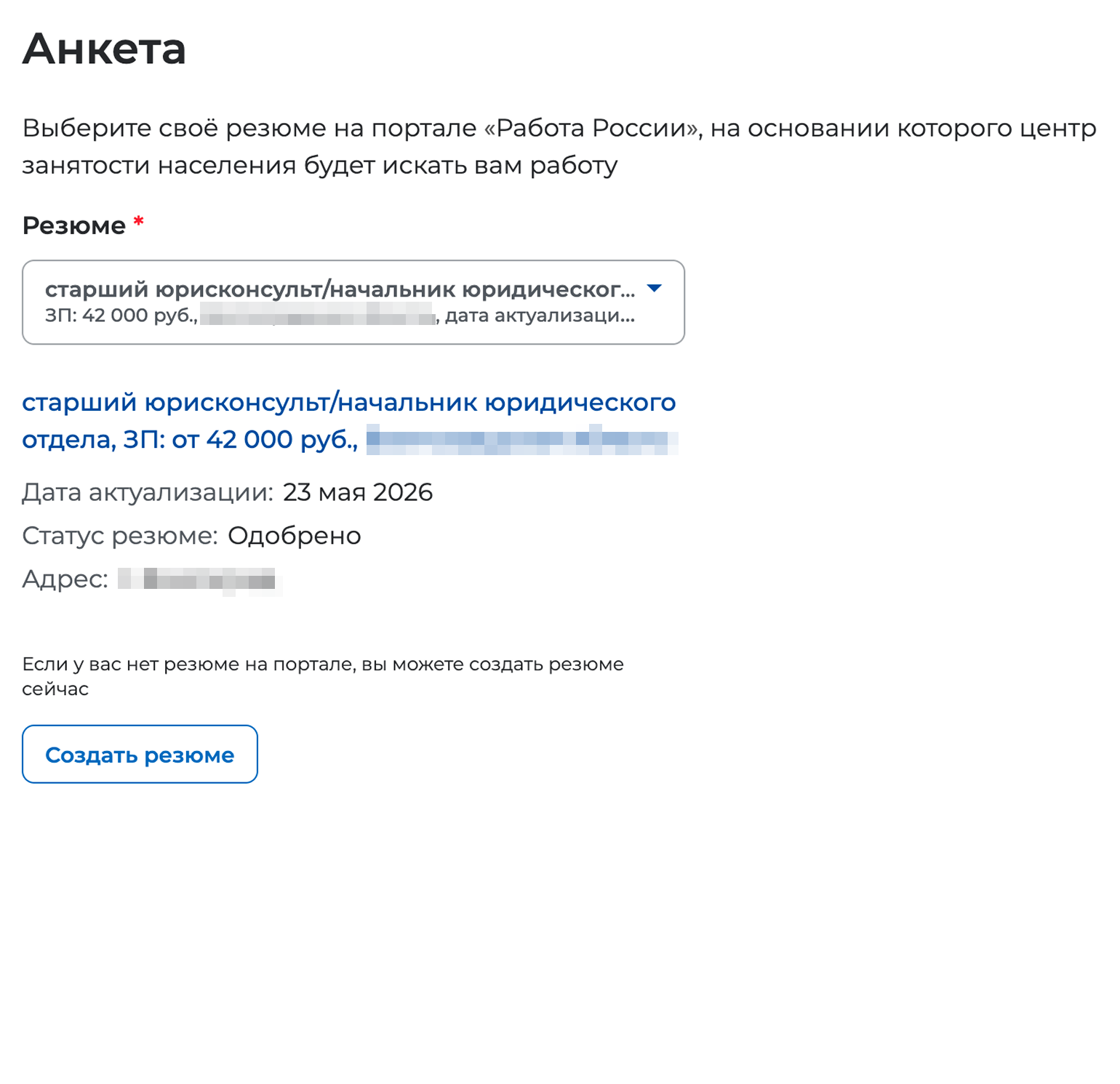1120x1084 pixels.
Task: Open the Резюме selection combo box
Action: coord(353,302)
